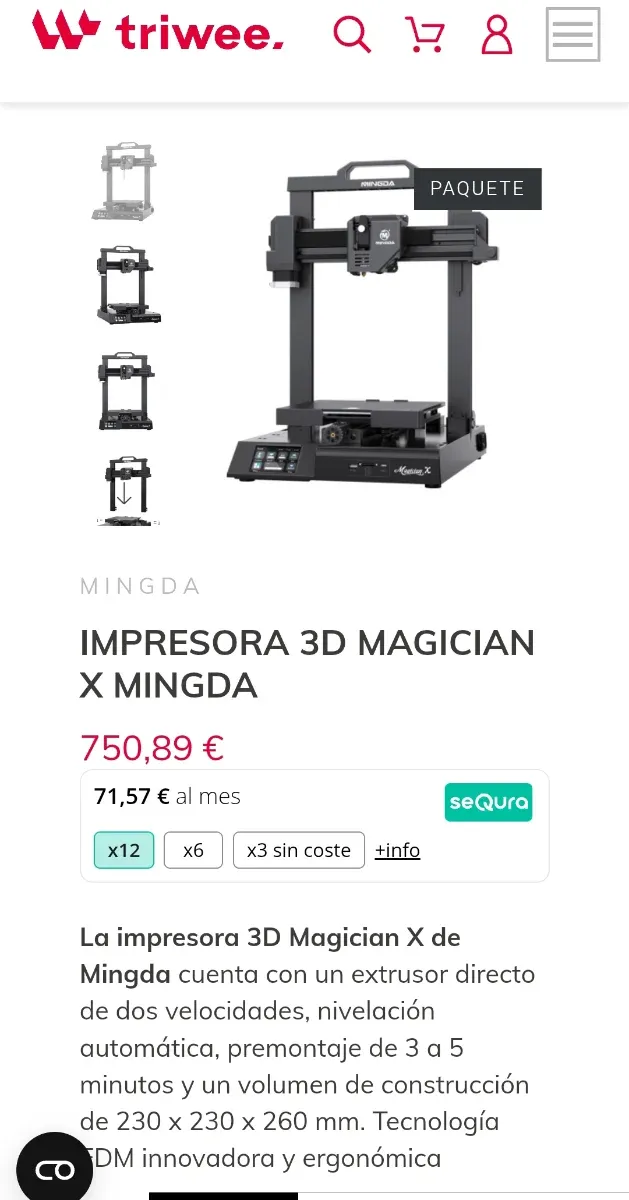This screenshot has height=1200, width=629.
Task: Select the x12 installment option
Action: pos(124,850)
